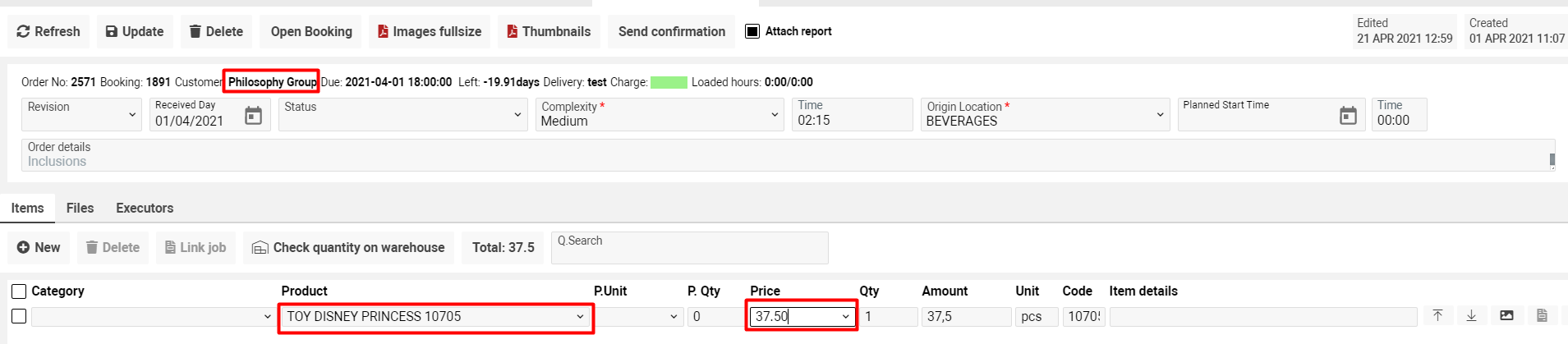Click the item document icon

(1542, 316)
